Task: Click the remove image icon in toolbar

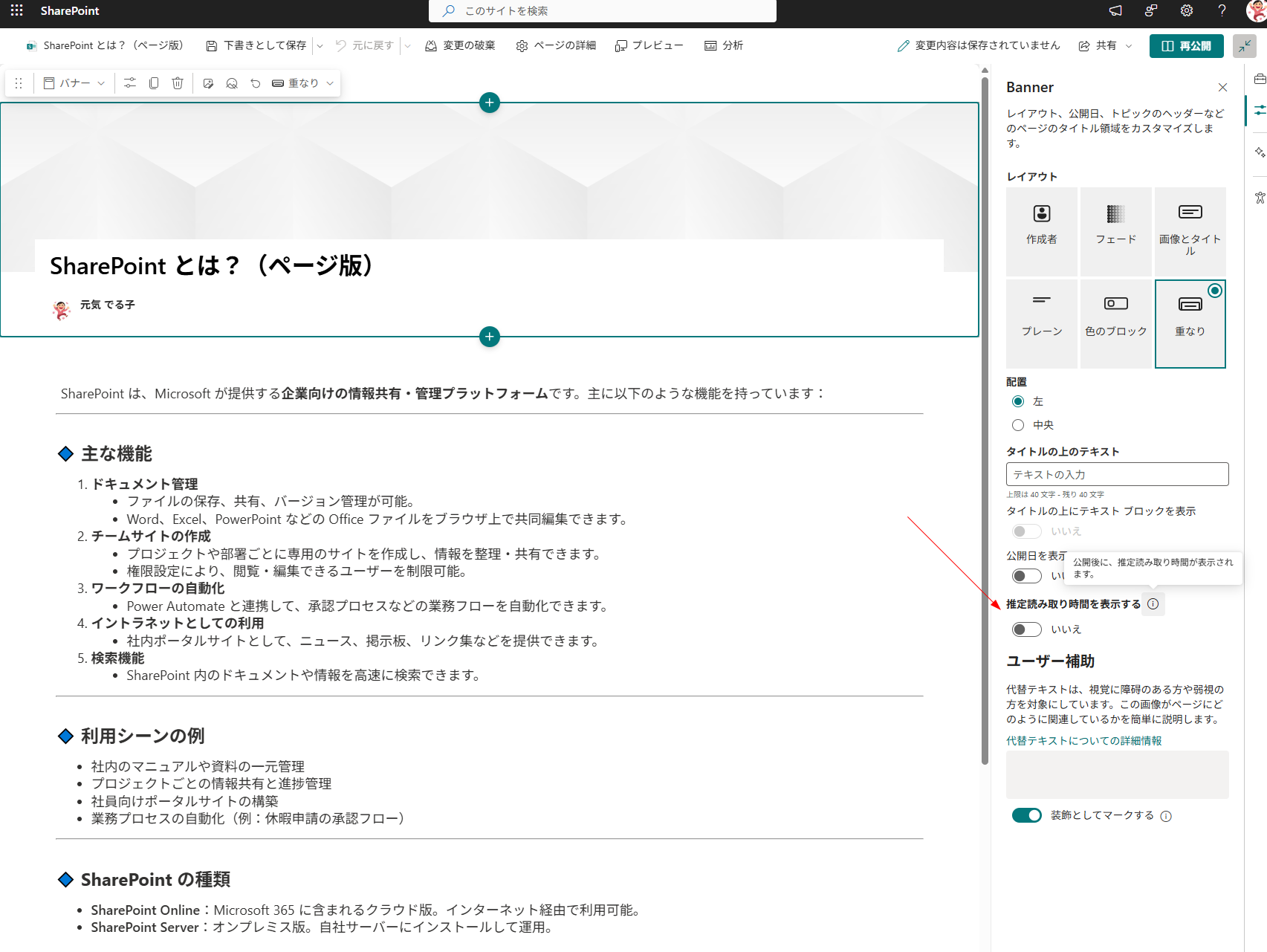Action: (x=232, y=83)
